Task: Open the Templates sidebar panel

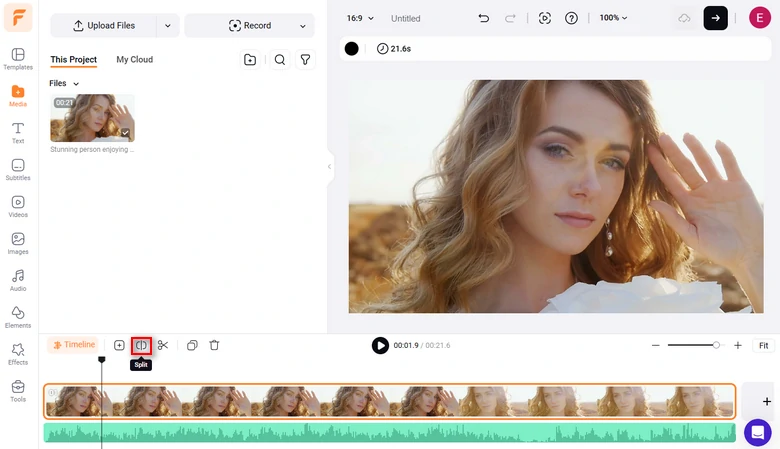Action: coord(18,59)
